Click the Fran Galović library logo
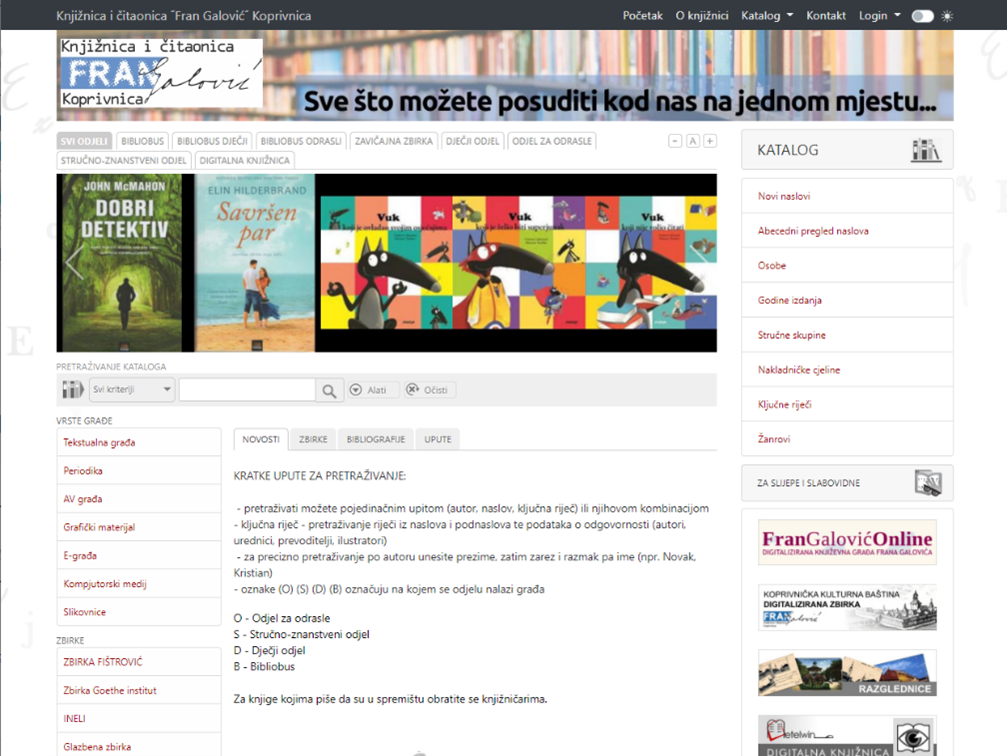This screenshot has width=1007, height=756. (161, 73)
